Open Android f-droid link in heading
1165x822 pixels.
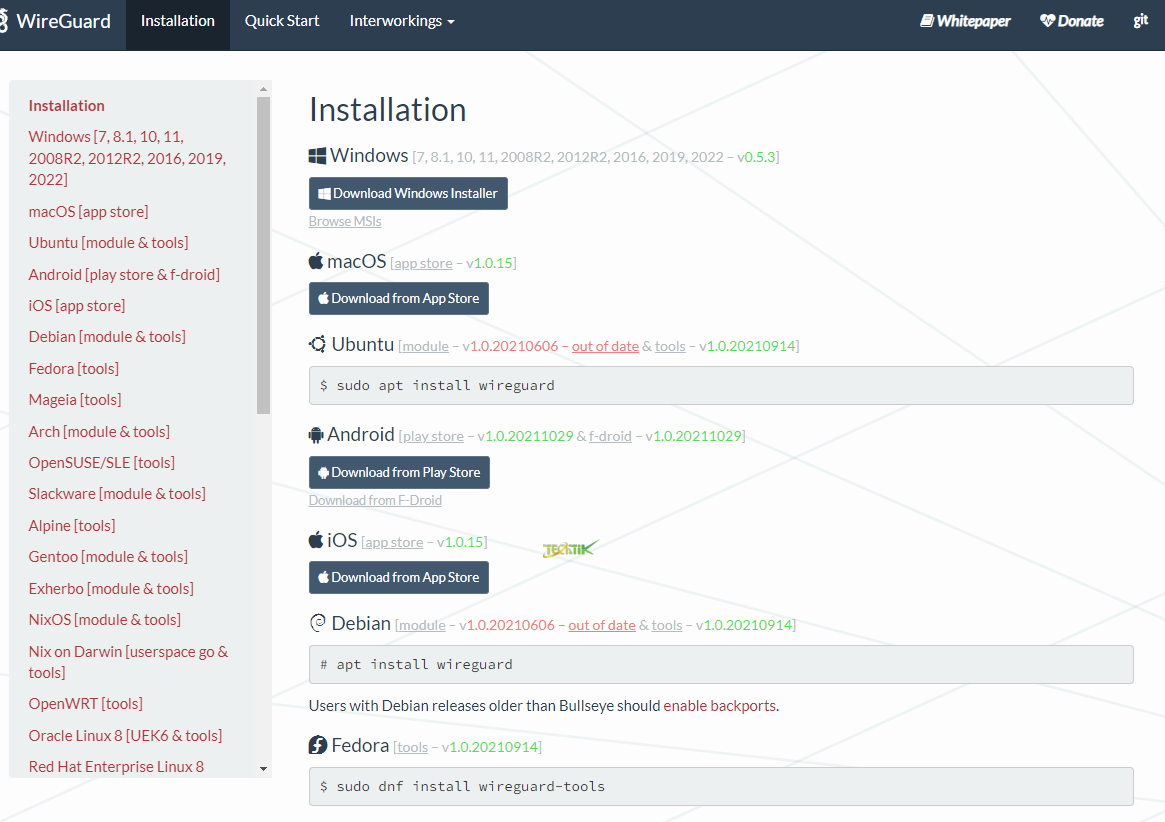click(610, 436)
